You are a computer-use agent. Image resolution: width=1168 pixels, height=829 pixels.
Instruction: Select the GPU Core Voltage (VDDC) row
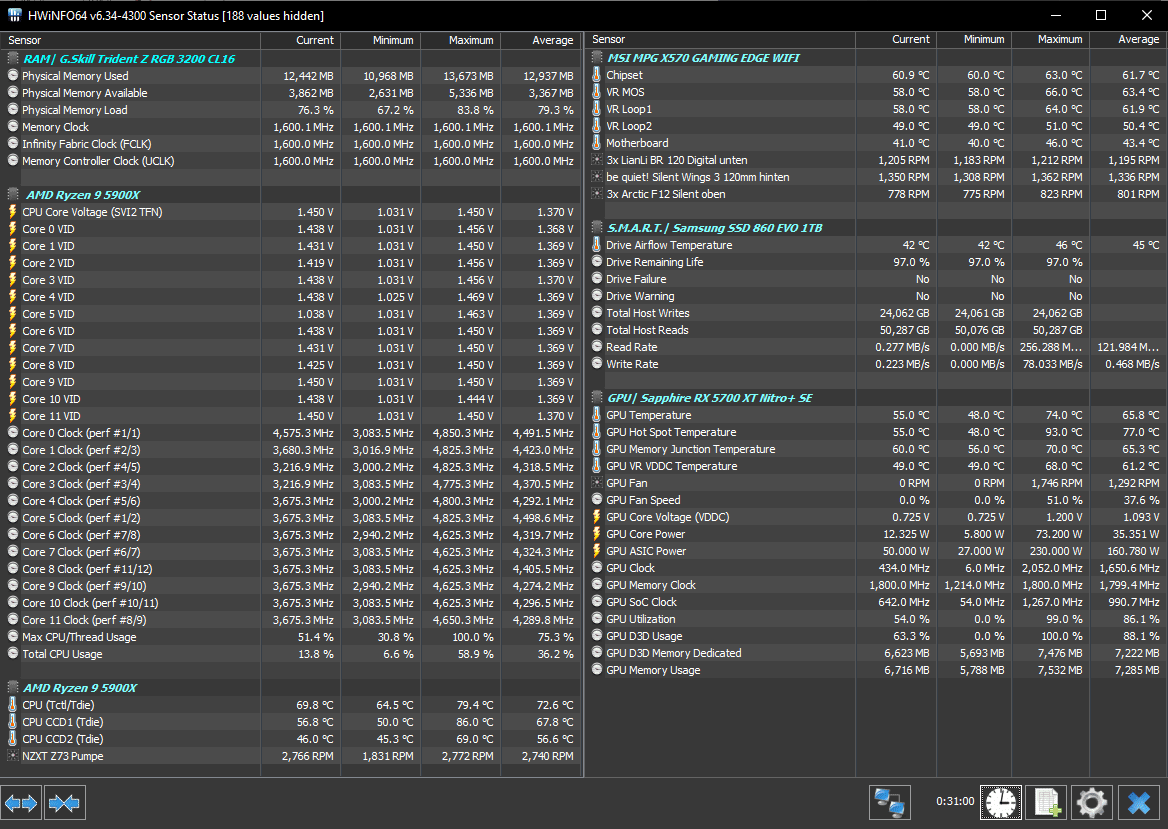pyautogui.click(x=876, y=517)
